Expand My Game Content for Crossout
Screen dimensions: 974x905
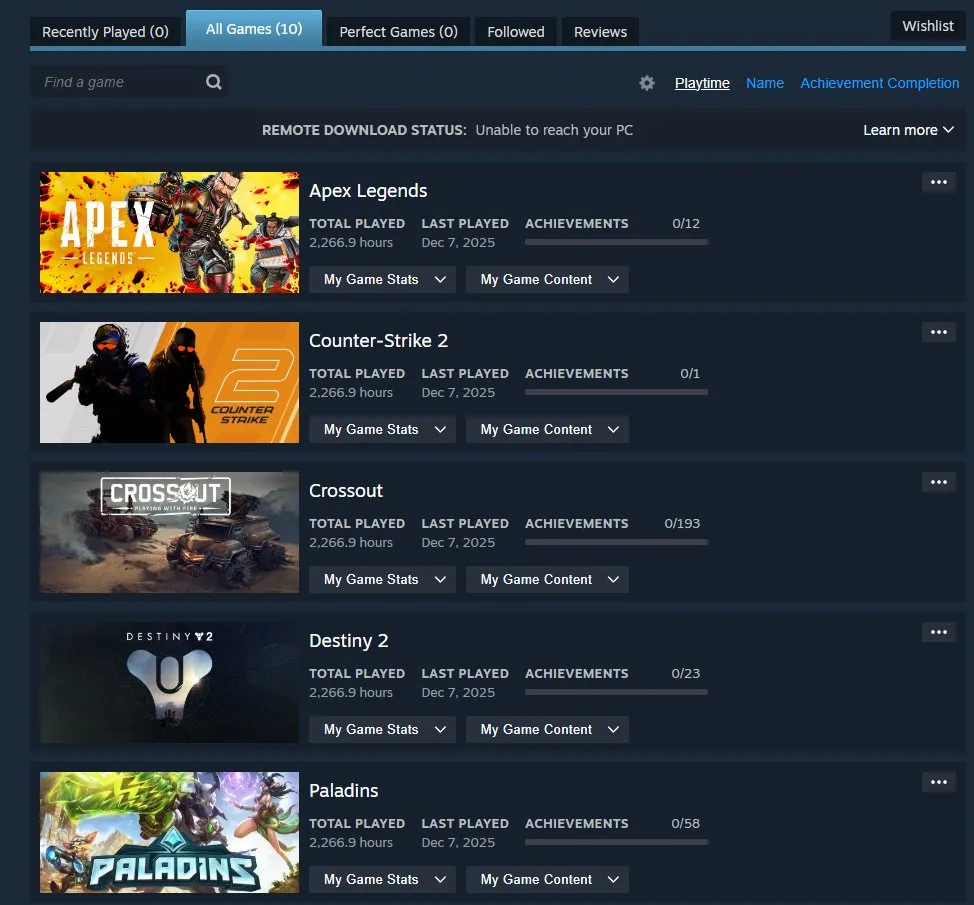[x=547, y=580]
